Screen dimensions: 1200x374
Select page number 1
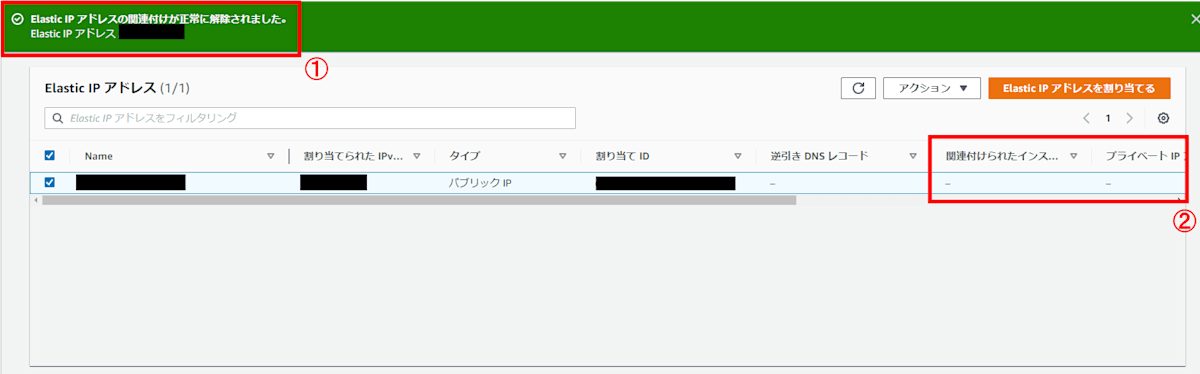pyautogui.click(x=1108, y=118)
